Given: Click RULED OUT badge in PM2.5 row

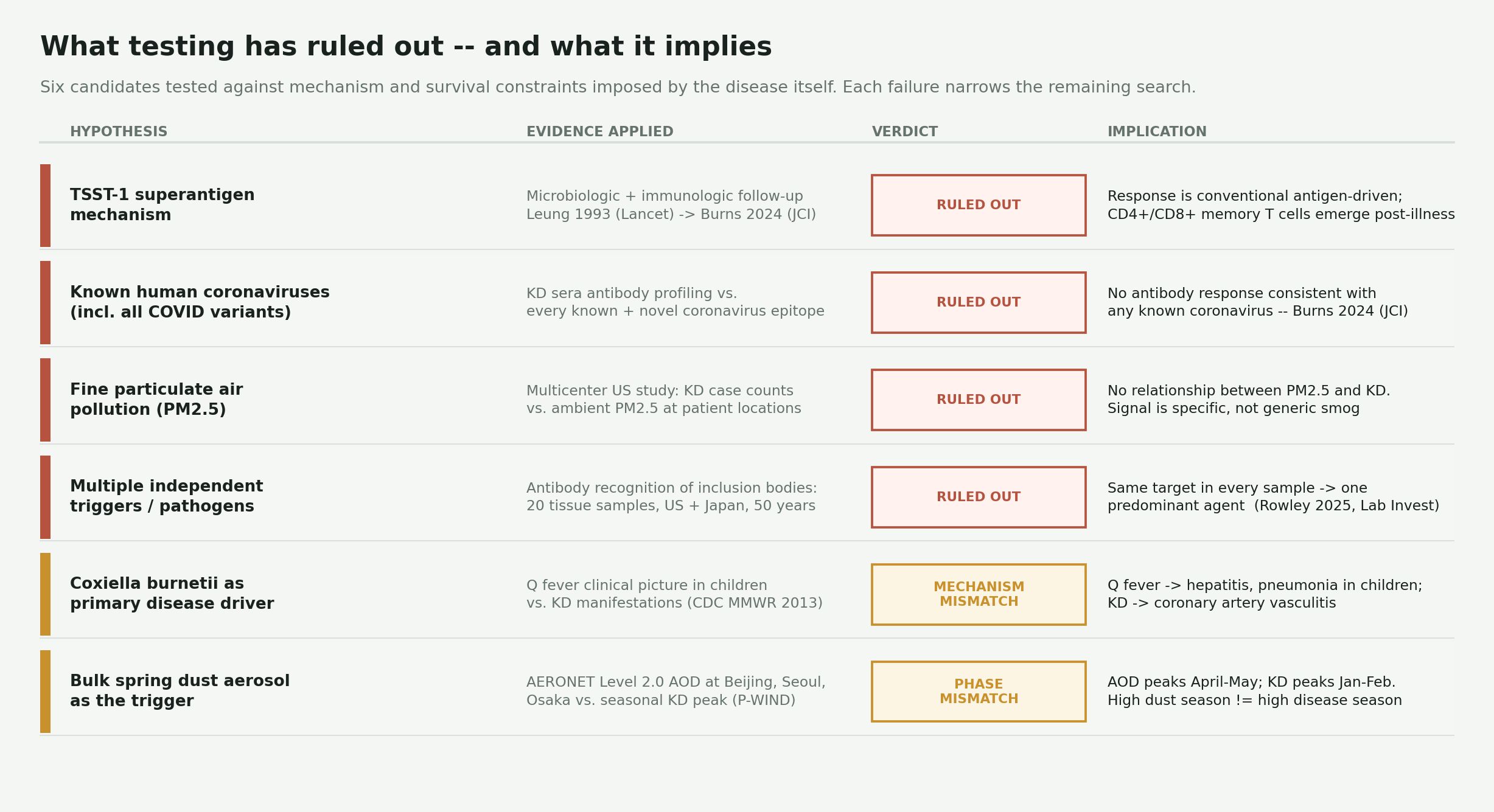Looking at the screenshot, I should [978, 400].
